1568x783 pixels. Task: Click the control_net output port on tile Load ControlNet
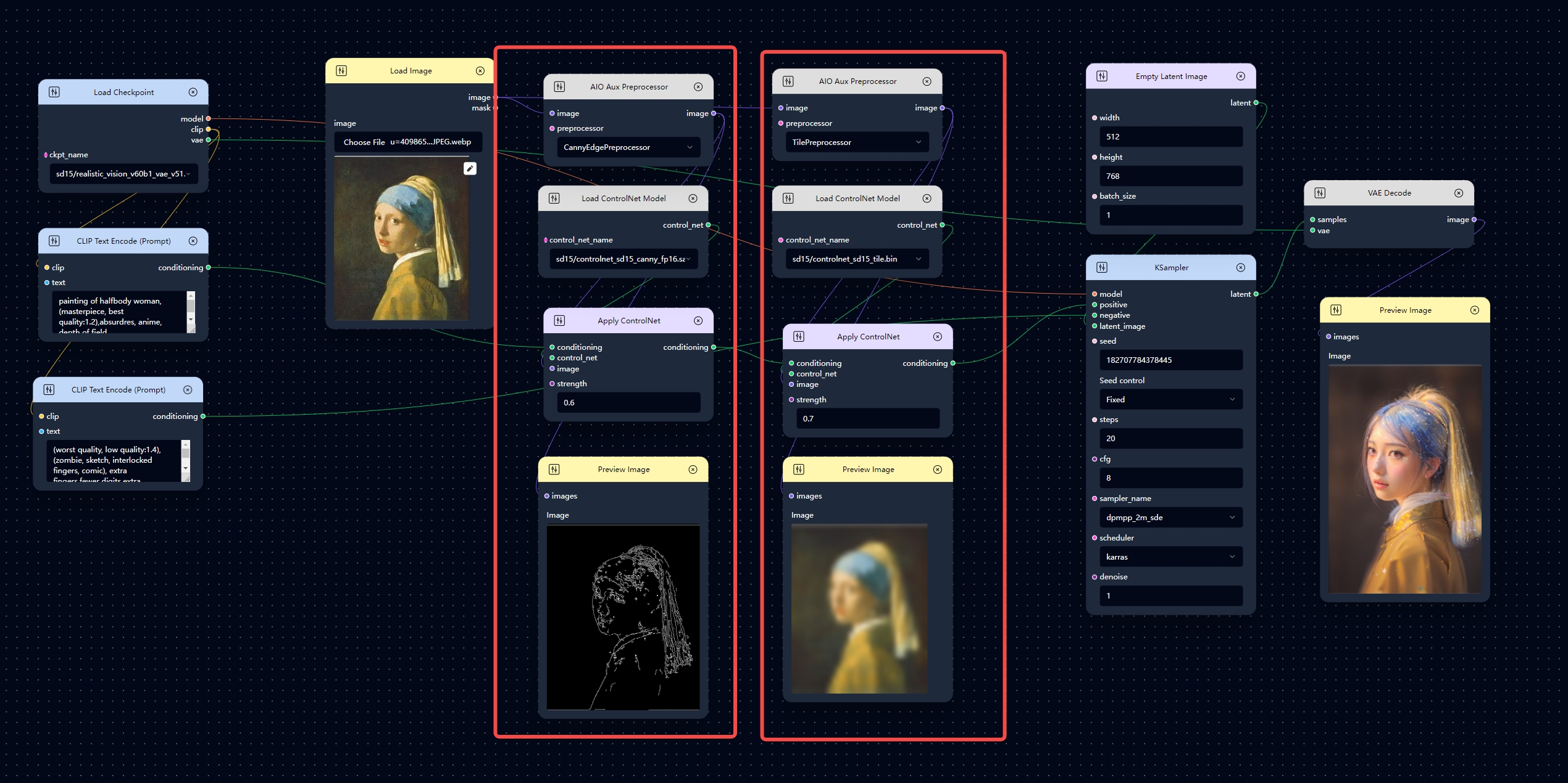click(942, 225)
